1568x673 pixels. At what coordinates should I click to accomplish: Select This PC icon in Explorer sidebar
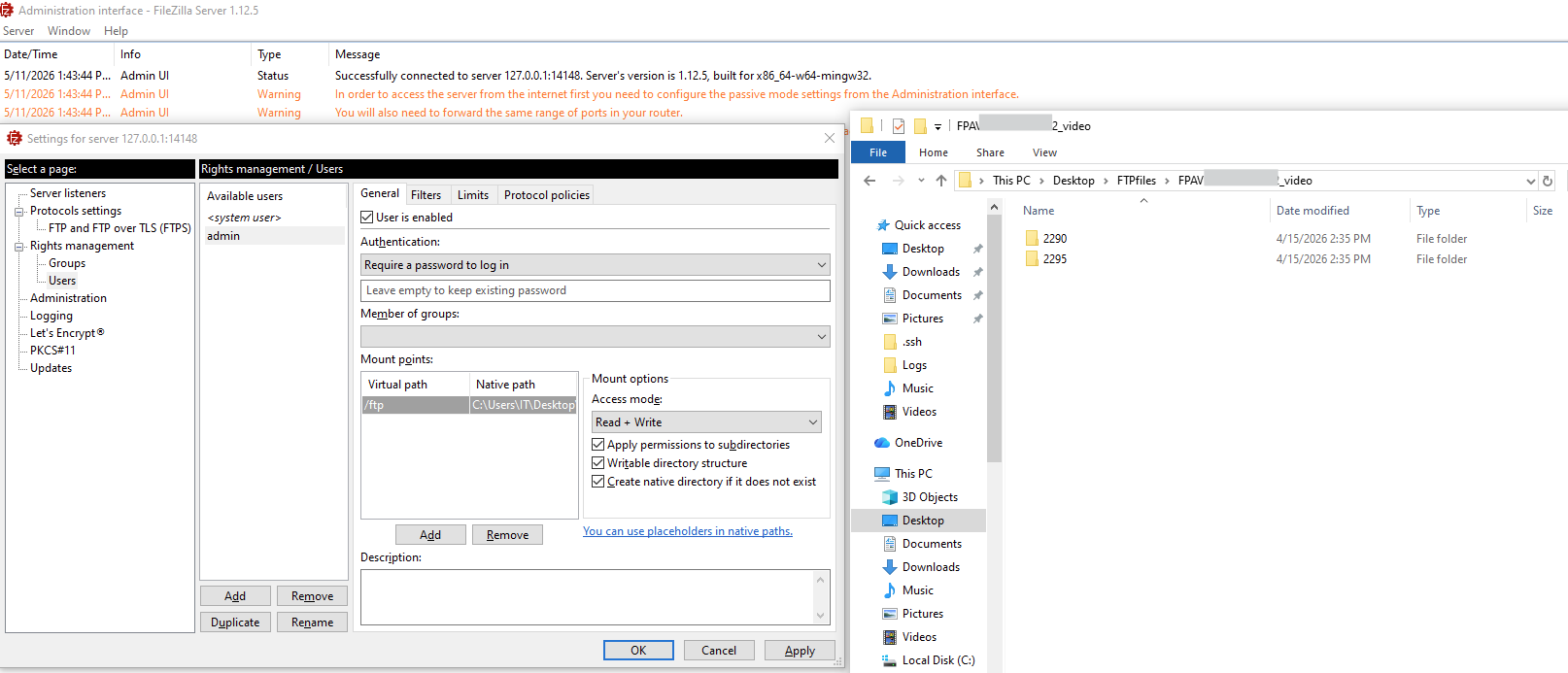pyautogui.click(x=882, y=474)
